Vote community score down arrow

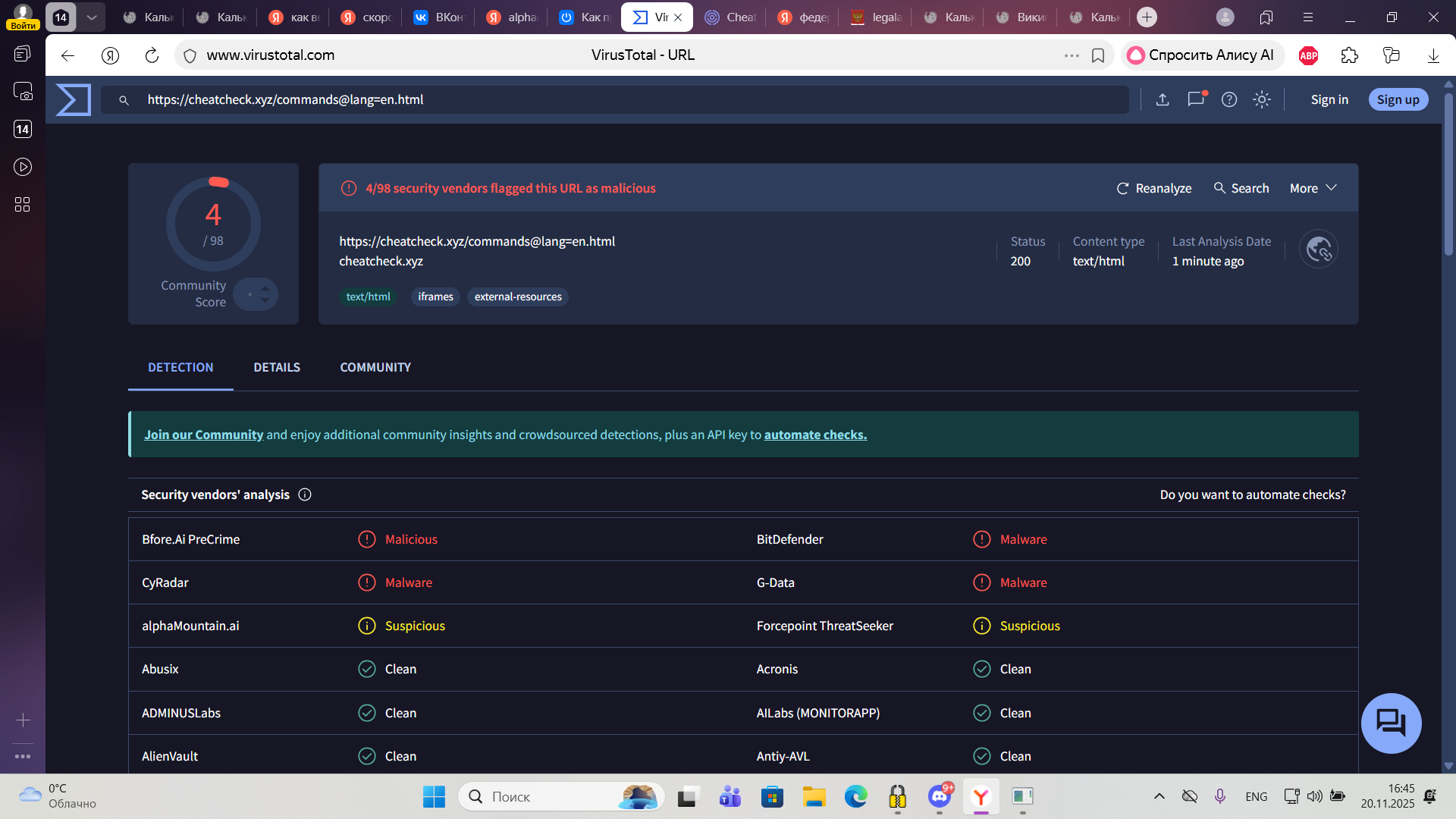point(265,300)
